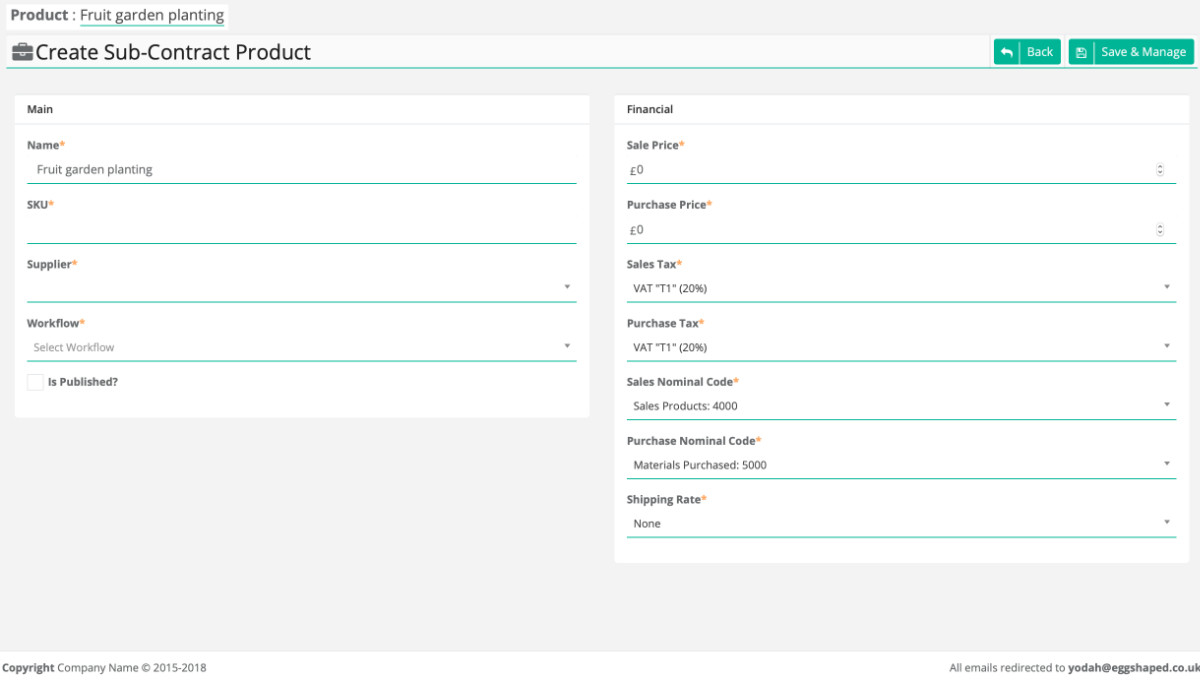Open the Sales Nominal Code dropdown
Viewport: 1200px width, 680px height.
(900, 406)
